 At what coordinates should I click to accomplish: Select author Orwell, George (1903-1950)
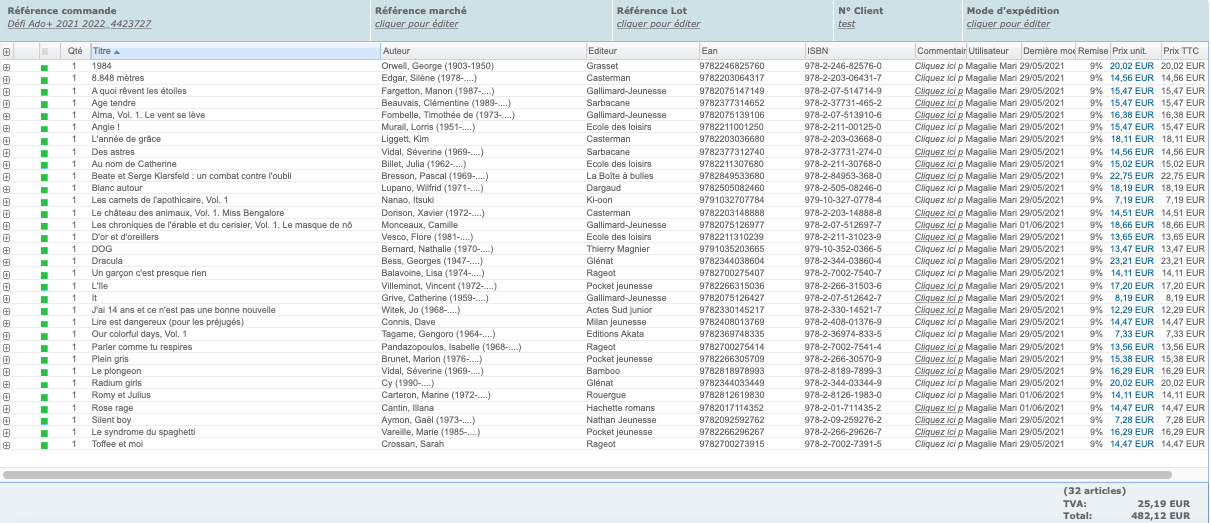tap(439, 66)
